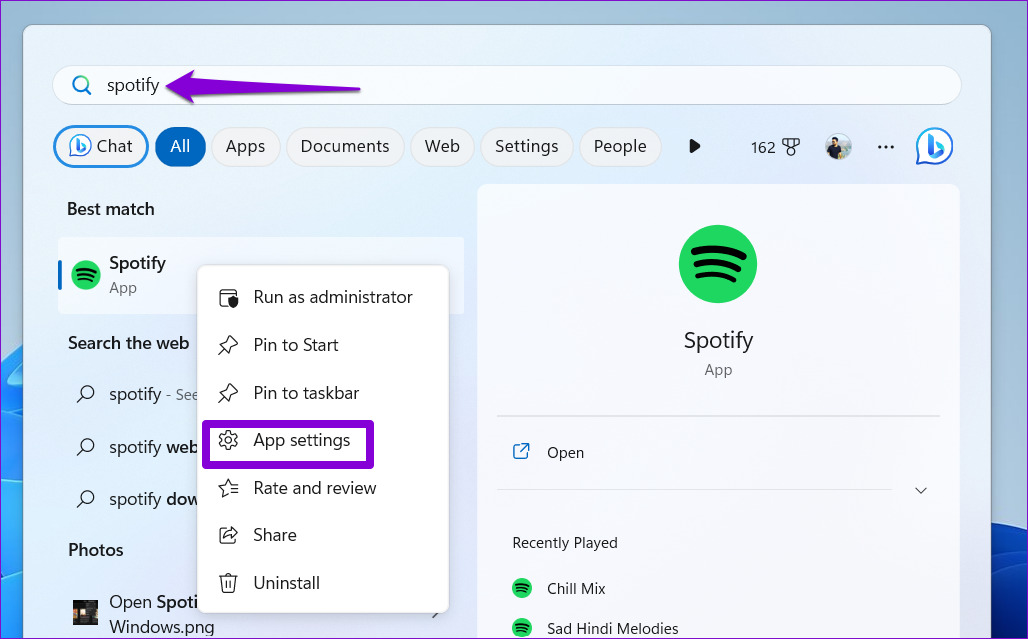Switch to the People filter tab
Image resolution: width=1028 pixels, height=639 pixels.
click(x=620, y=146)
